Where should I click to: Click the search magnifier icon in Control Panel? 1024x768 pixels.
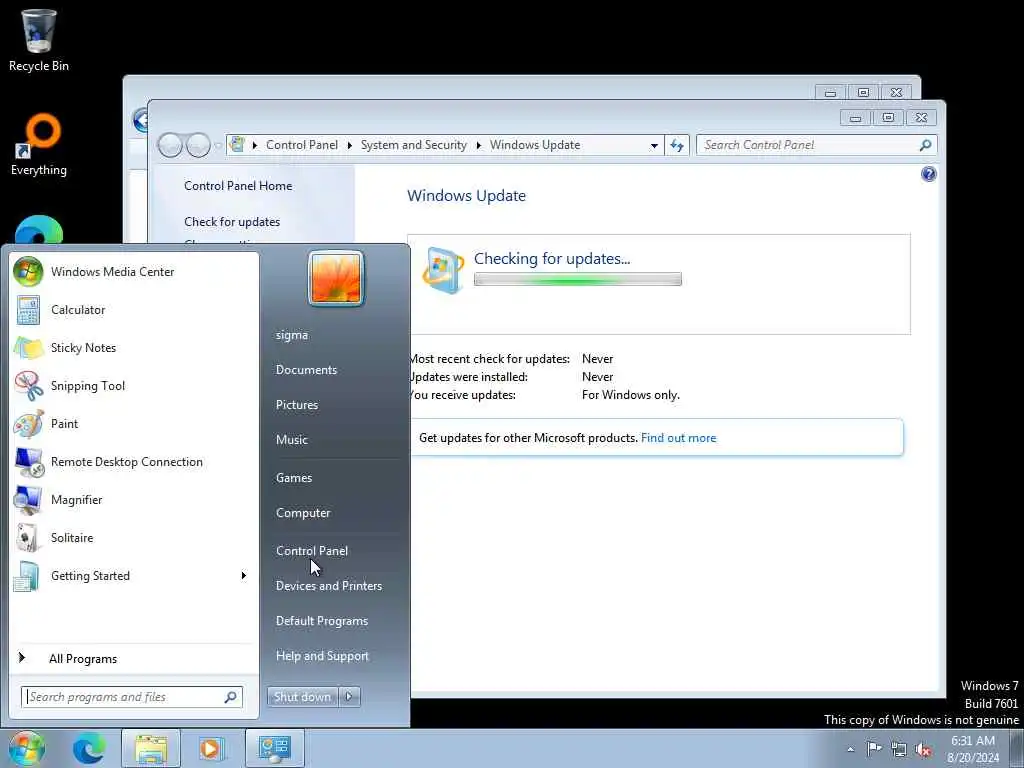(x=925, y=145)
